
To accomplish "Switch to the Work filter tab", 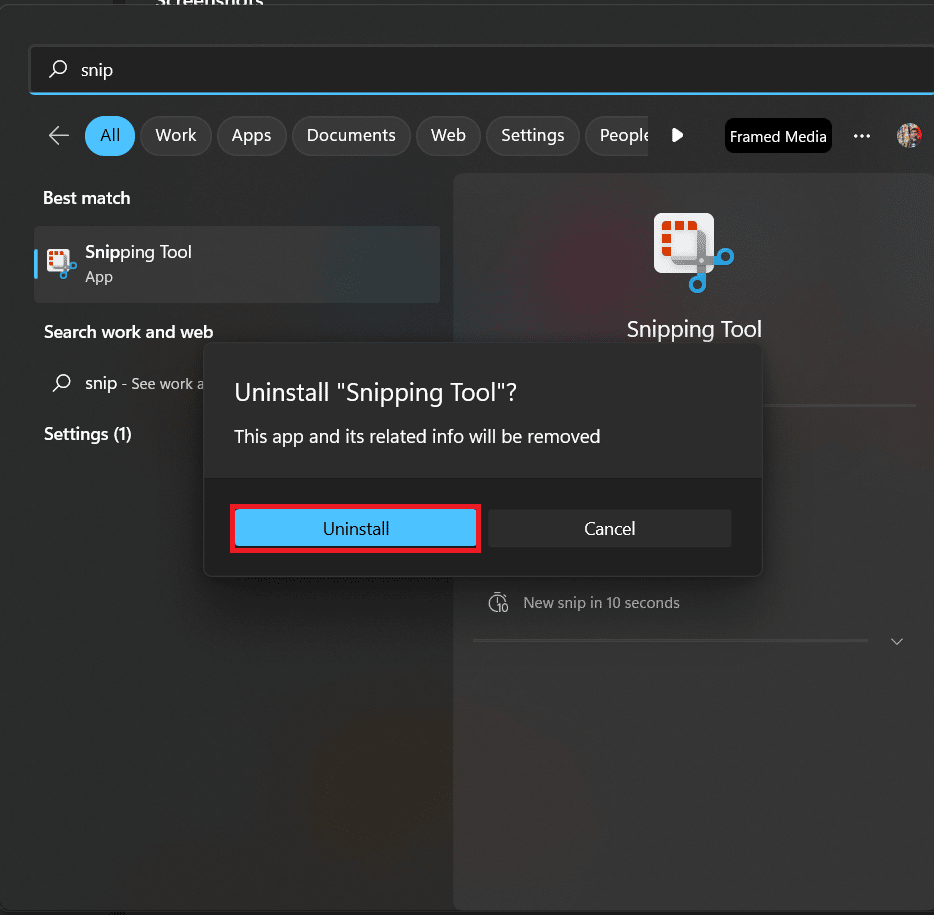I will [x=176, y=136].
